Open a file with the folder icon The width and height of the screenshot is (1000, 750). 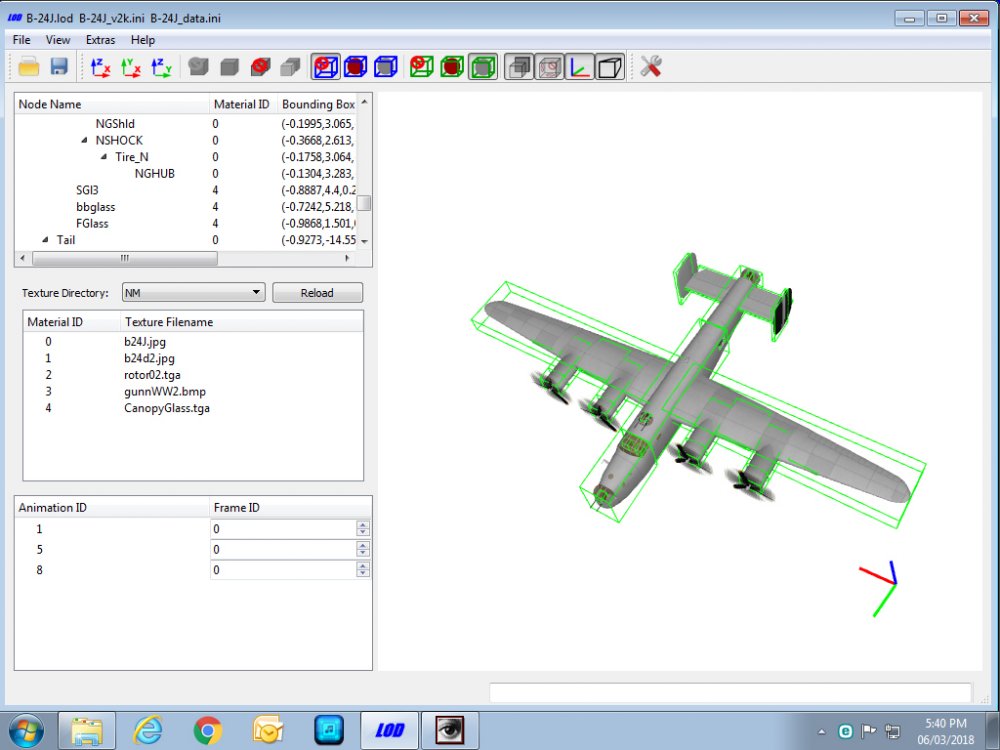[x=29, y=66]
